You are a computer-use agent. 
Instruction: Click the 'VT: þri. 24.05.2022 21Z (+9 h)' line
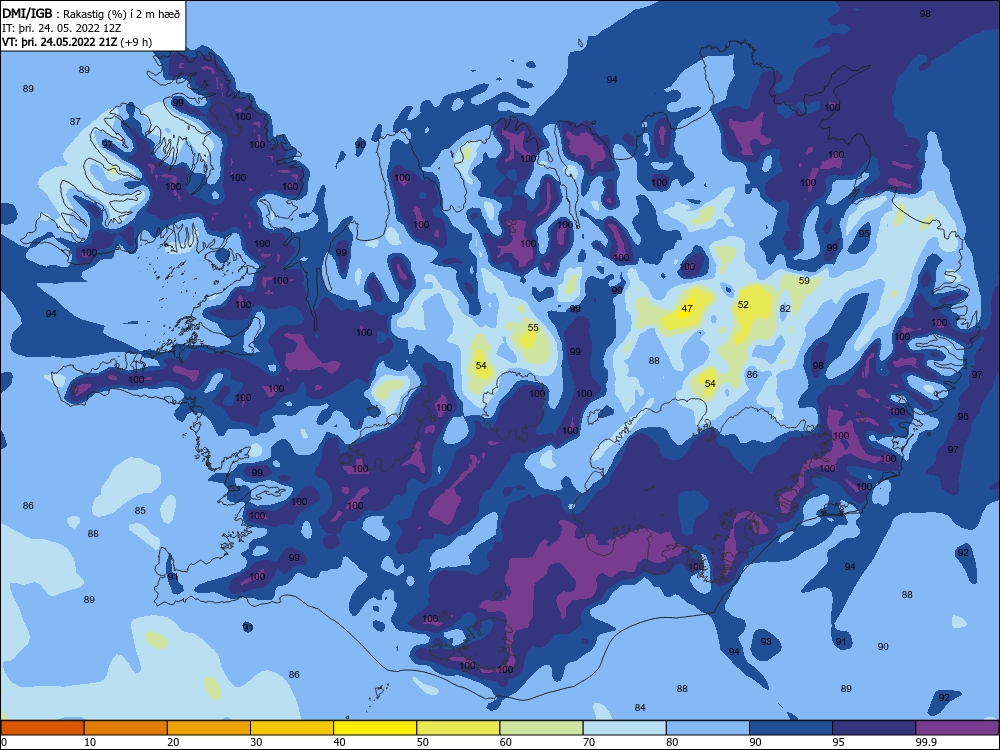[77, 42]
